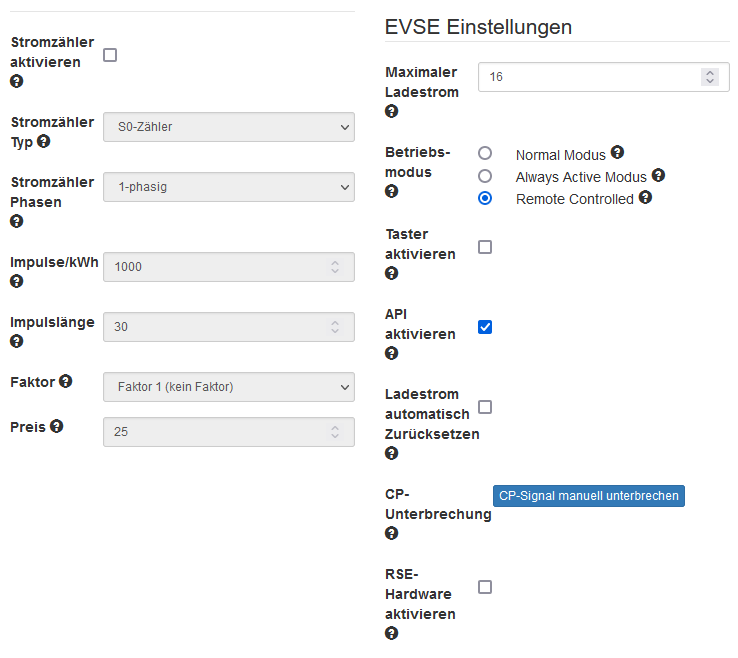Click help icon under Maximaler Ladestrom
This screenshot has height=658, width=738.
point(392,111)
